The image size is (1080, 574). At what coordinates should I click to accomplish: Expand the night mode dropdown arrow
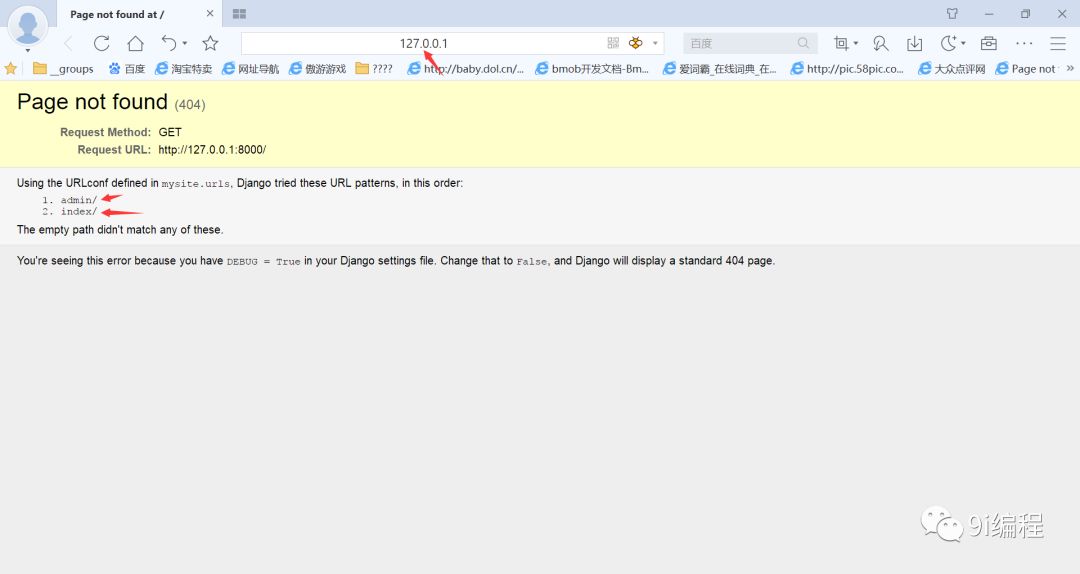(x=963, y=43)
